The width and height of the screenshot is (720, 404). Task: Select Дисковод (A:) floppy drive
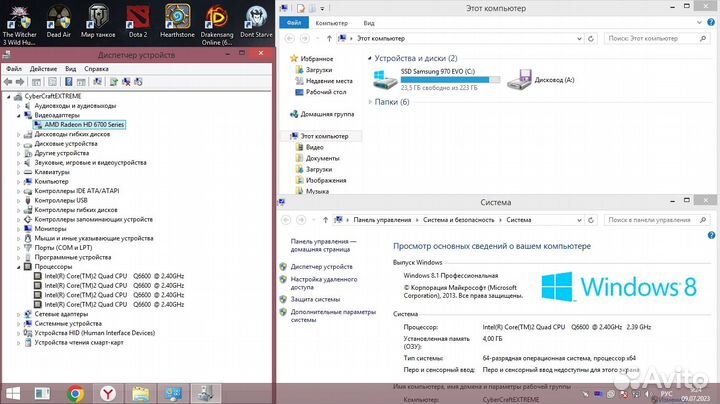pos(541,79)
